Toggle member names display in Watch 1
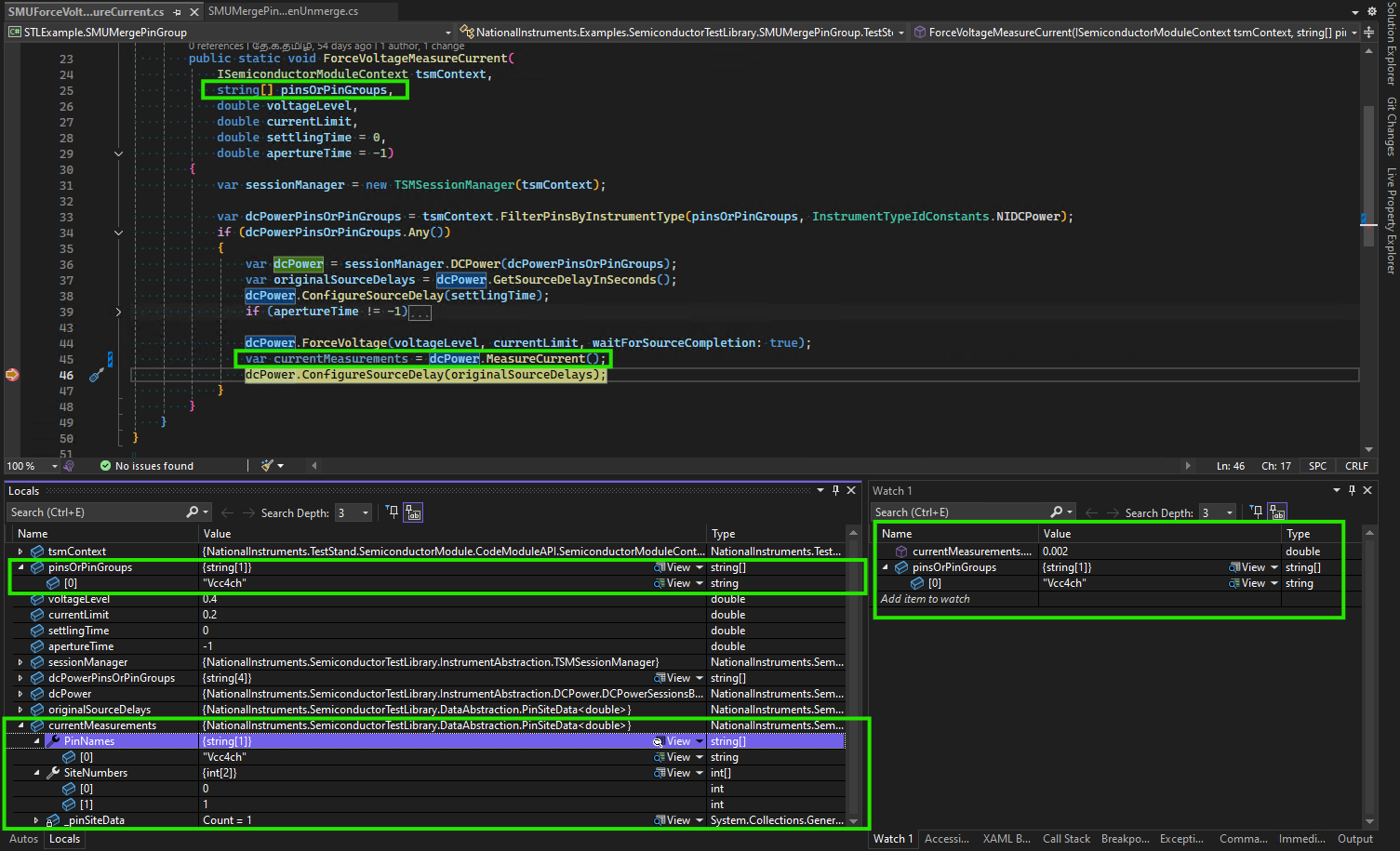Viewport: 1400px width, 851px height. click(1277, 512)
